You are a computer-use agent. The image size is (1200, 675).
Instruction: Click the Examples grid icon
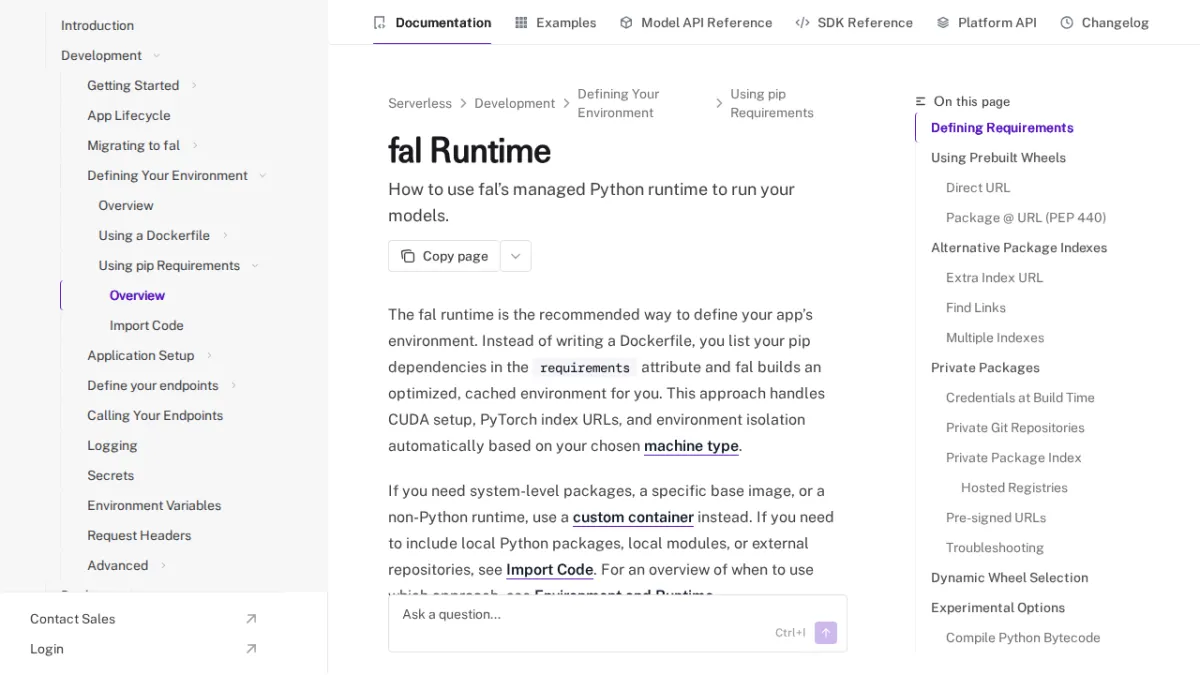521,22
